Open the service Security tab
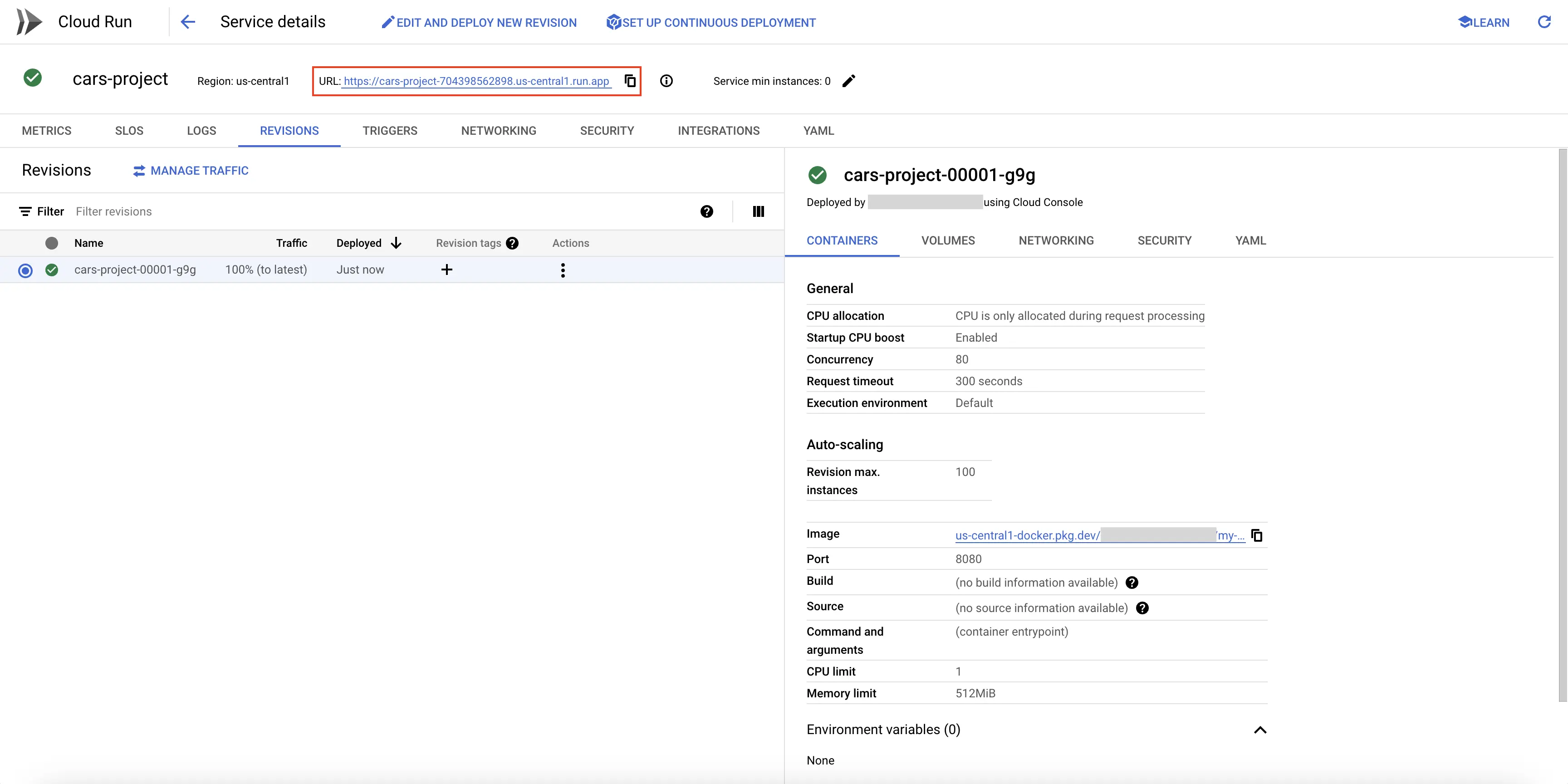The width and height of the screenshot is (1568, 784). coord(607,131)
